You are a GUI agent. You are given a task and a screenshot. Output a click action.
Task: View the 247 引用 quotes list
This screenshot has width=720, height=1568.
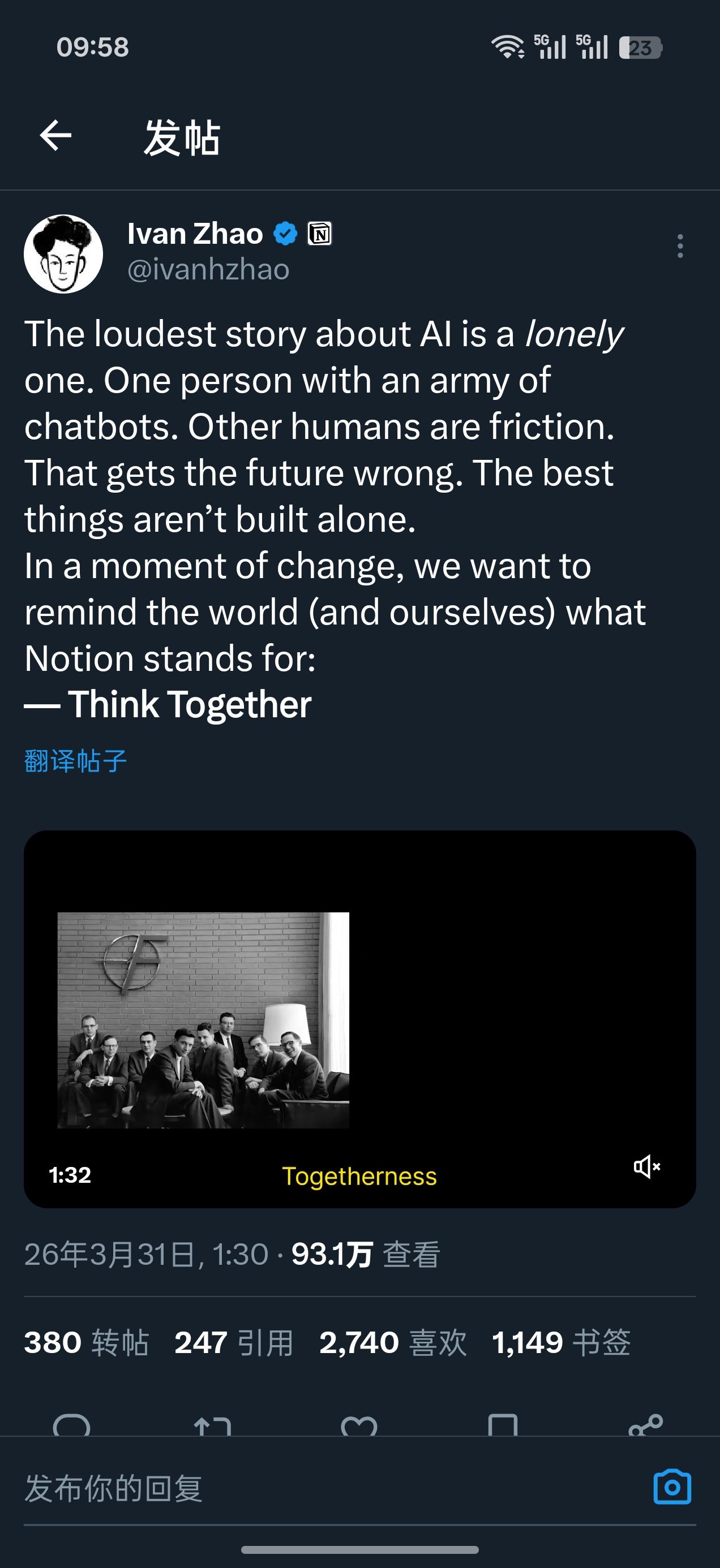point(234,1343)
